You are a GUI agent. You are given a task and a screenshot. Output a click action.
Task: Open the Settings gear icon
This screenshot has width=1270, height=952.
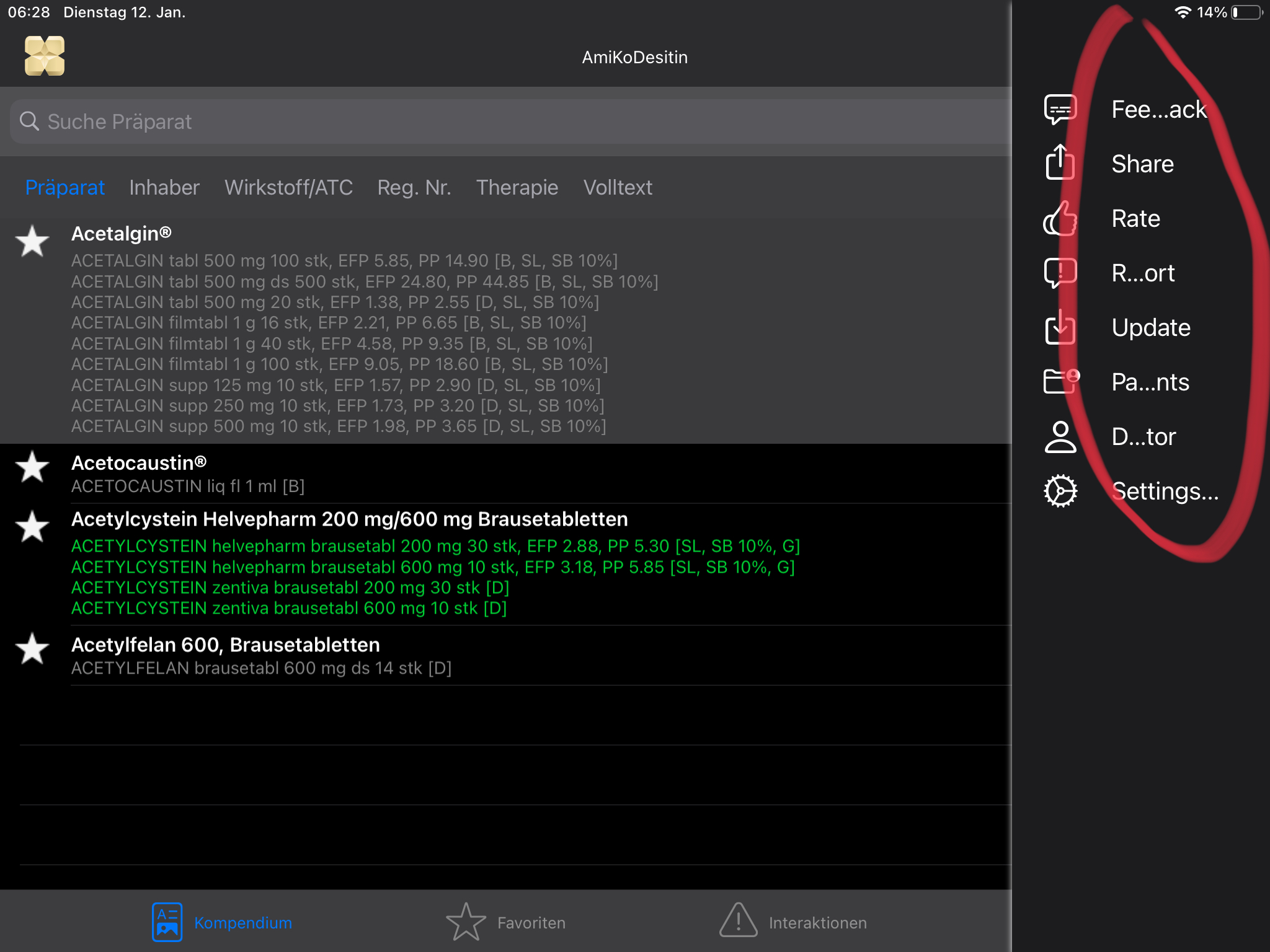(1060, 491)
